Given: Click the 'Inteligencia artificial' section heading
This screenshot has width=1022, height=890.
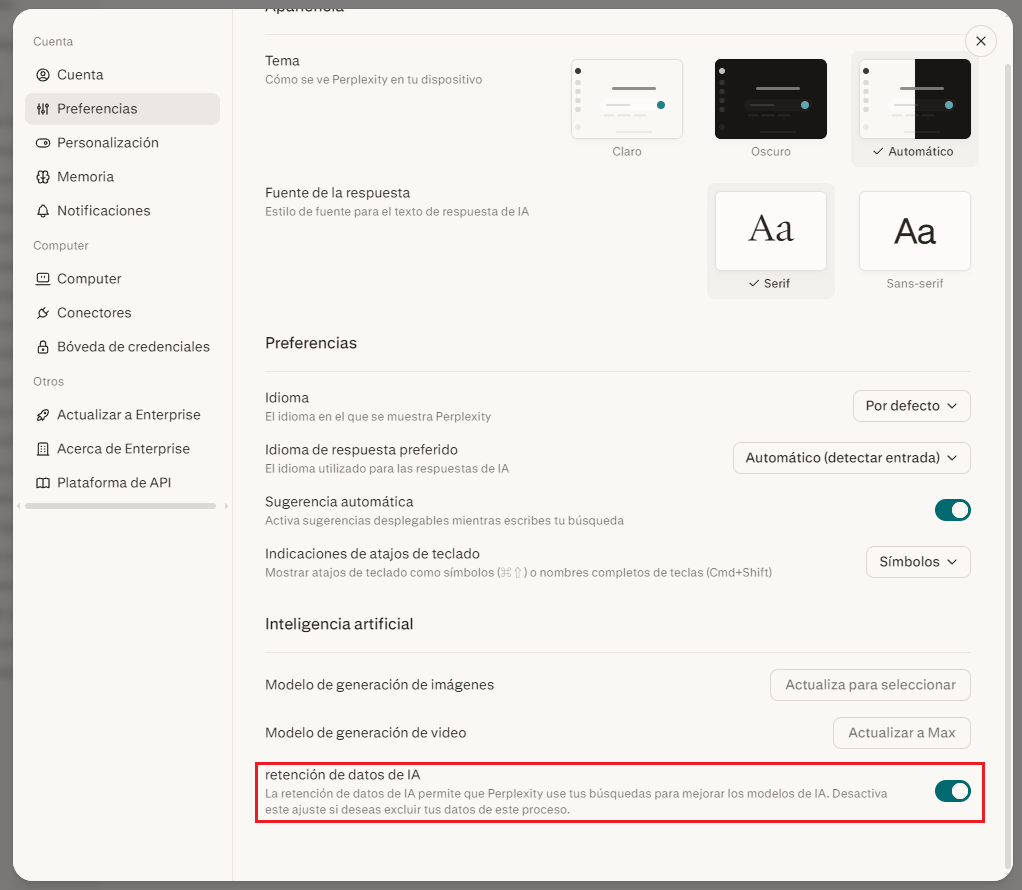Looking at the screenshot, I should pos(339,624).
